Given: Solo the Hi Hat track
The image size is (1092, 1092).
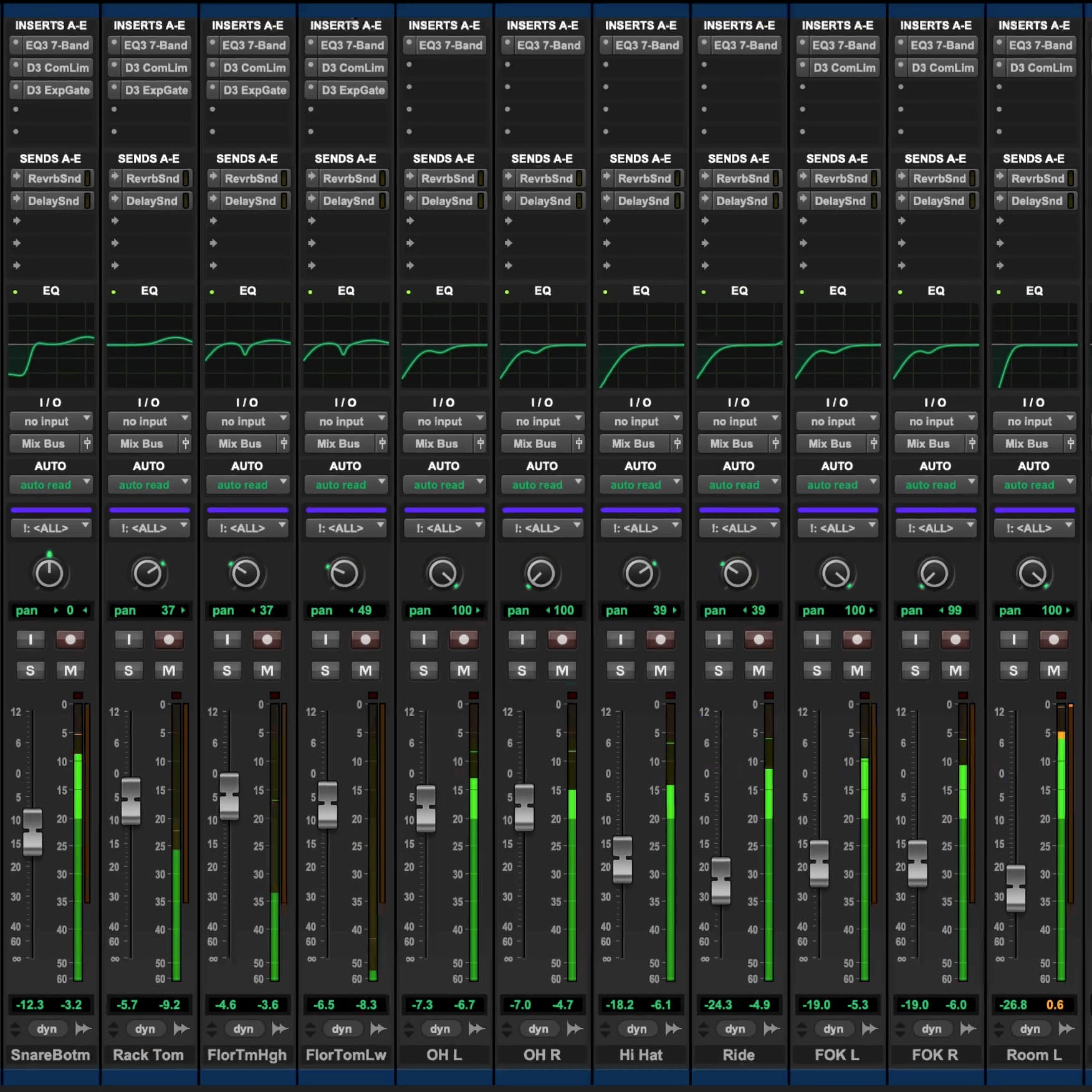Looking at the screenshot, I should [620, 671].
